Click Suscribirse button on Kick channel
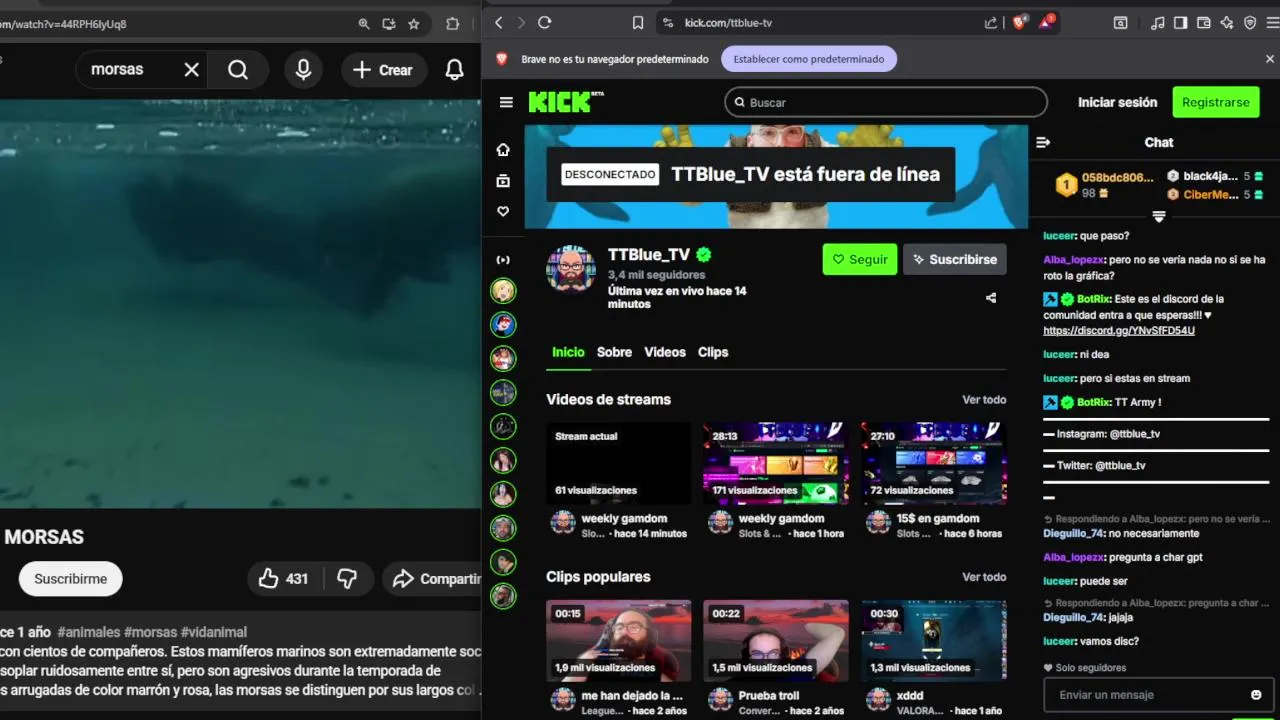 (955, 259)
